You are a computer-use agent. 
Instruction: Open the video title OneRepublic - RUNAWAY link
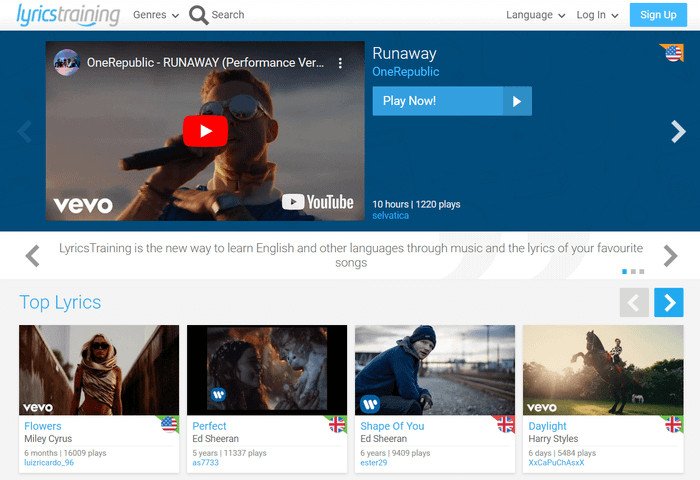coord(205,63)
